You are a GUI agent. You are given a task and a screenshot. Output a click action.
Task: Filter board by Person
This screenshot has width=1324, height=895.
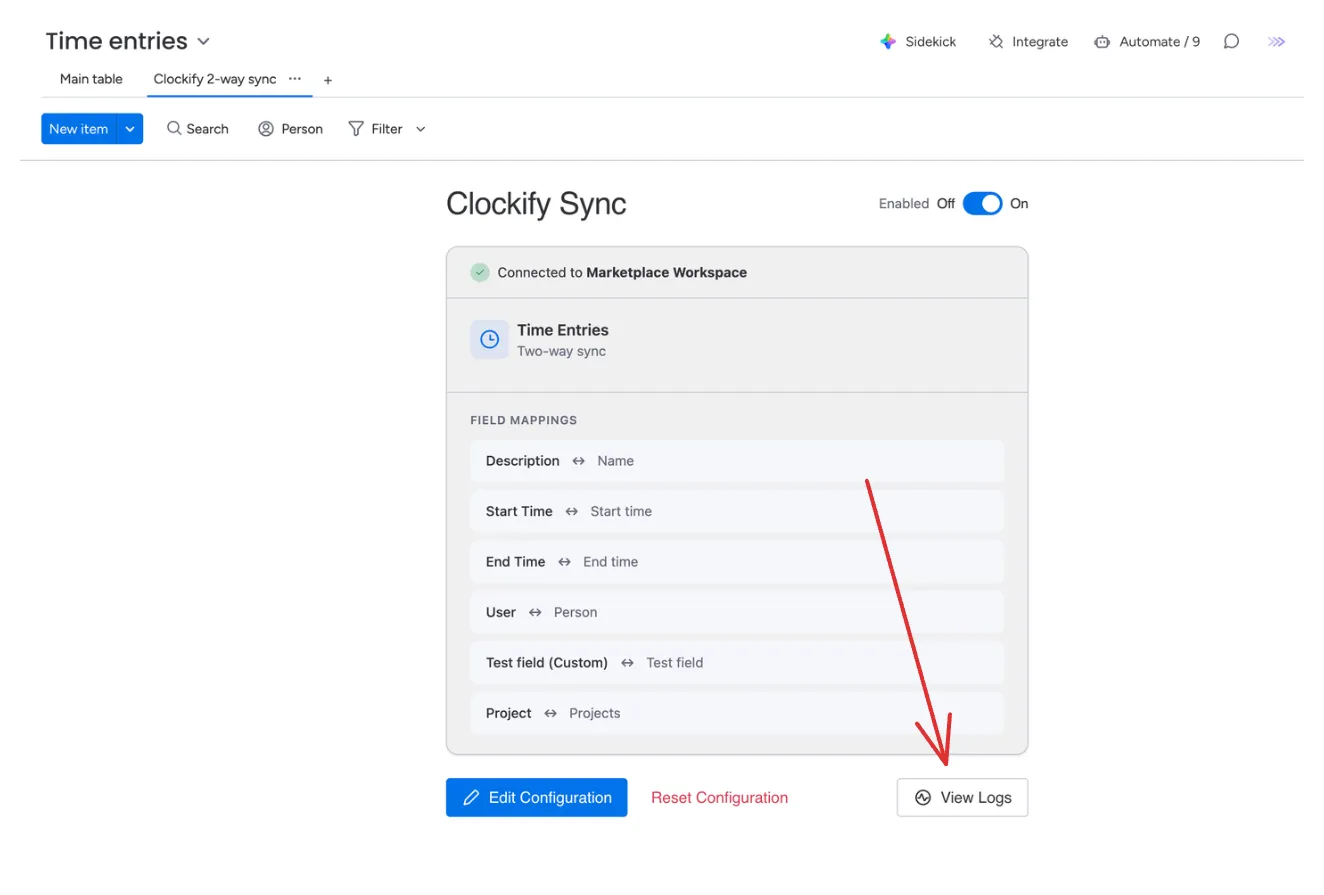[290, 128]
